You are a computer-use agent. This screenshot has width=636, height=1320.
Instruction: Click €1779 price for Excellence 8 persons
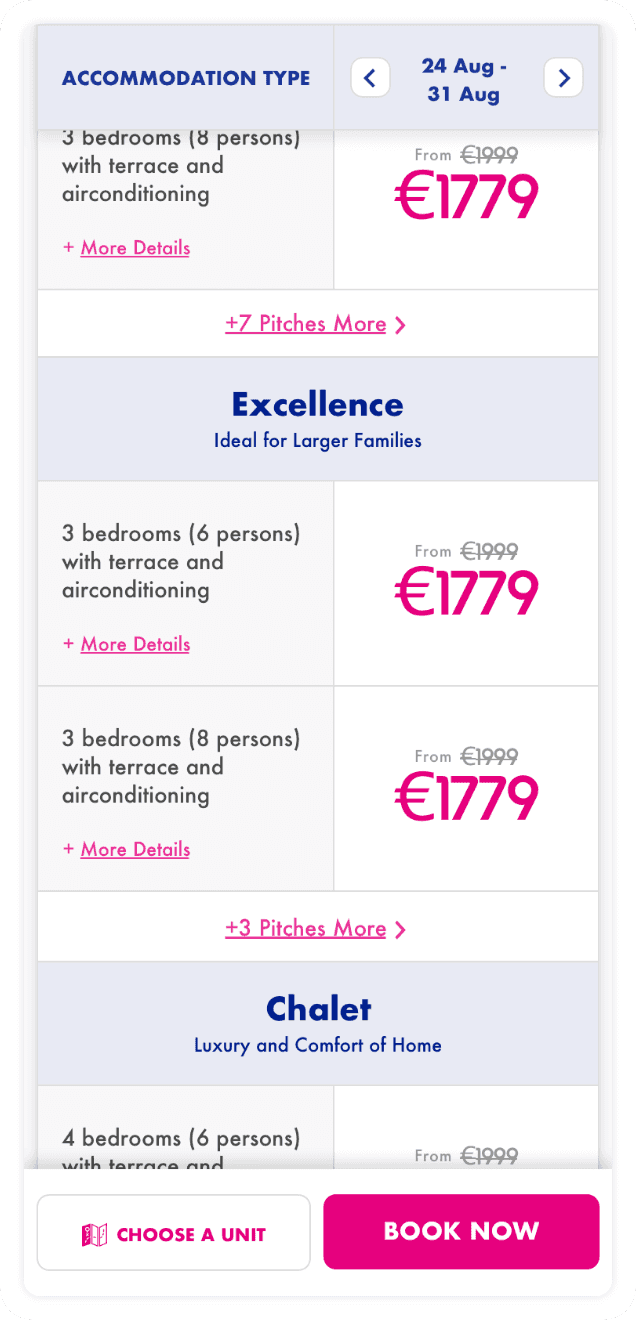(x=466, y=797)
